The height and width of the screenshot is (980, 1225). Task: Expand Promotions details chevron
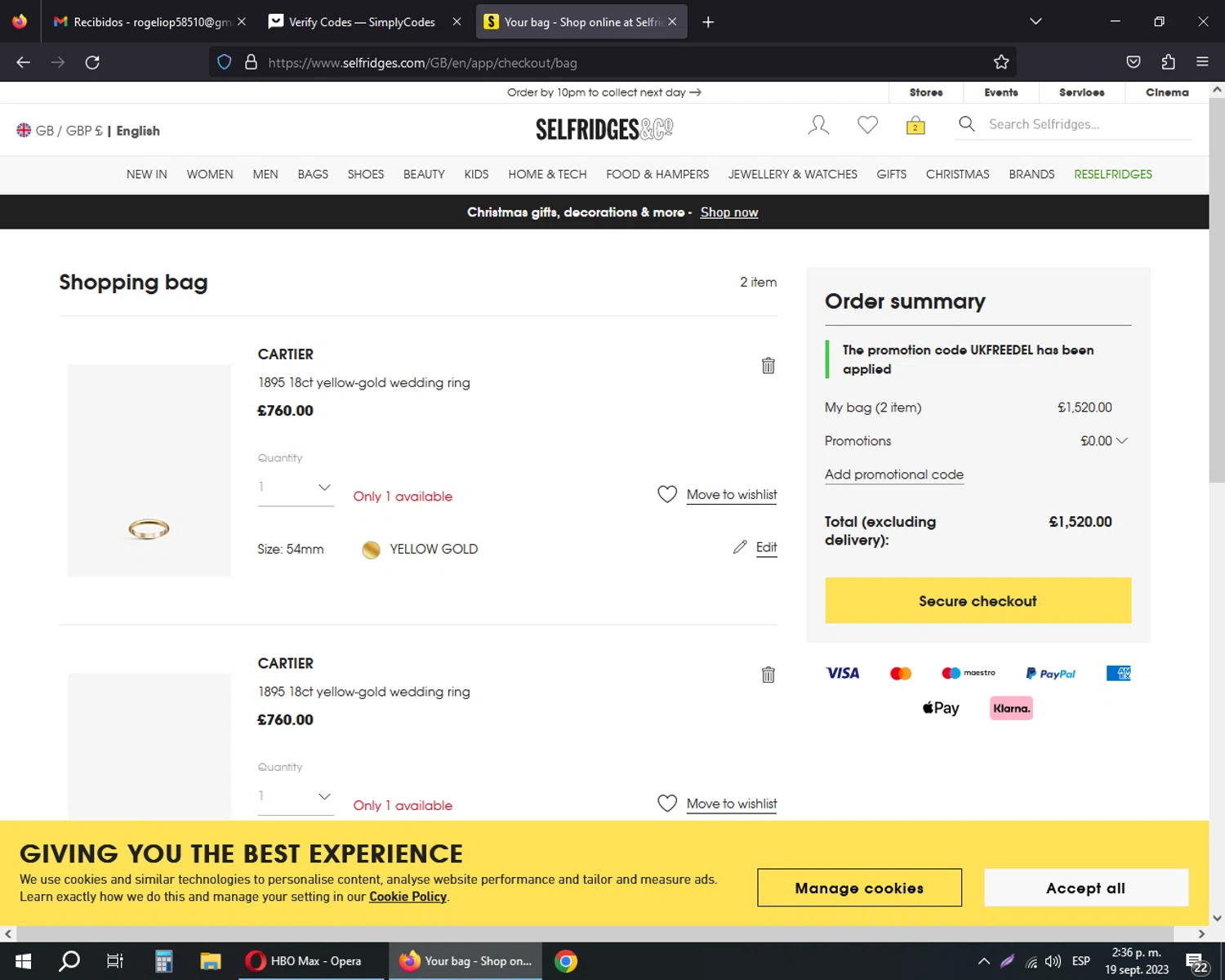tap(1122, 440)
